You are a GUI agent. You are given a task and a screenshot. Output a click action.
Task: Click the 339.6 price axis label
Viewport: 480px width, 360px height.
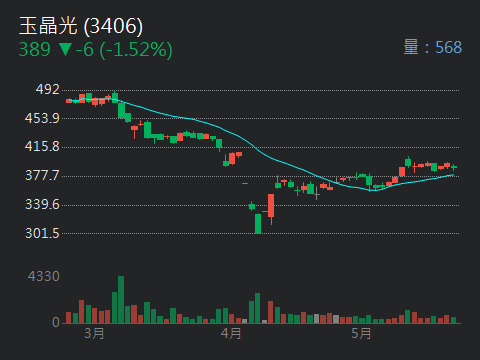[x=42, y=204]
